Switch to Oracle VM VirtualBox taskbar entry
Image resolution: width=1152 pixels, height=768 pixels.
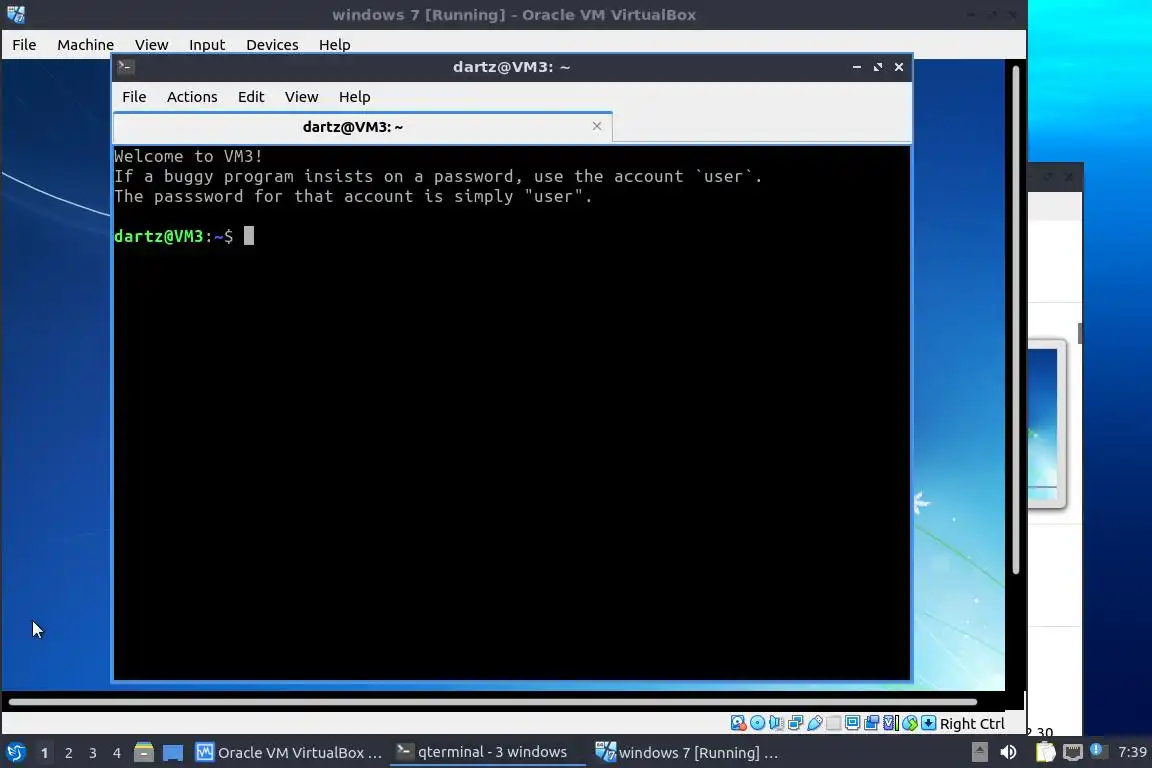(289, 753)
